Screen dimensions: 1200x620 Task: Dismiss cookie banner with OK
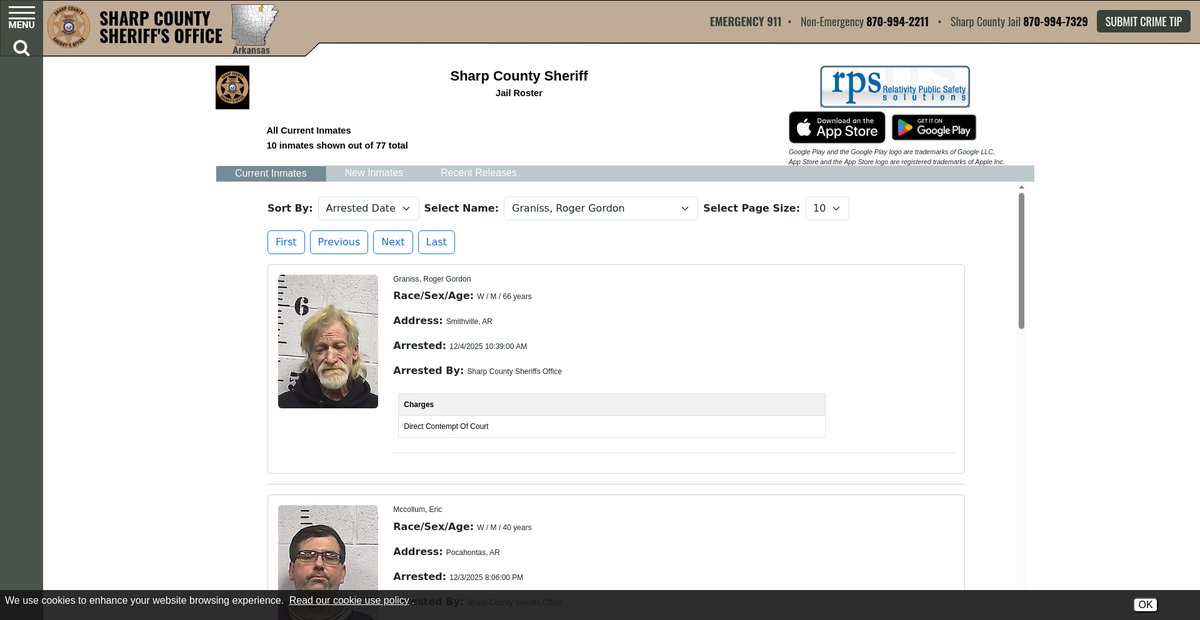(1145, 605)
